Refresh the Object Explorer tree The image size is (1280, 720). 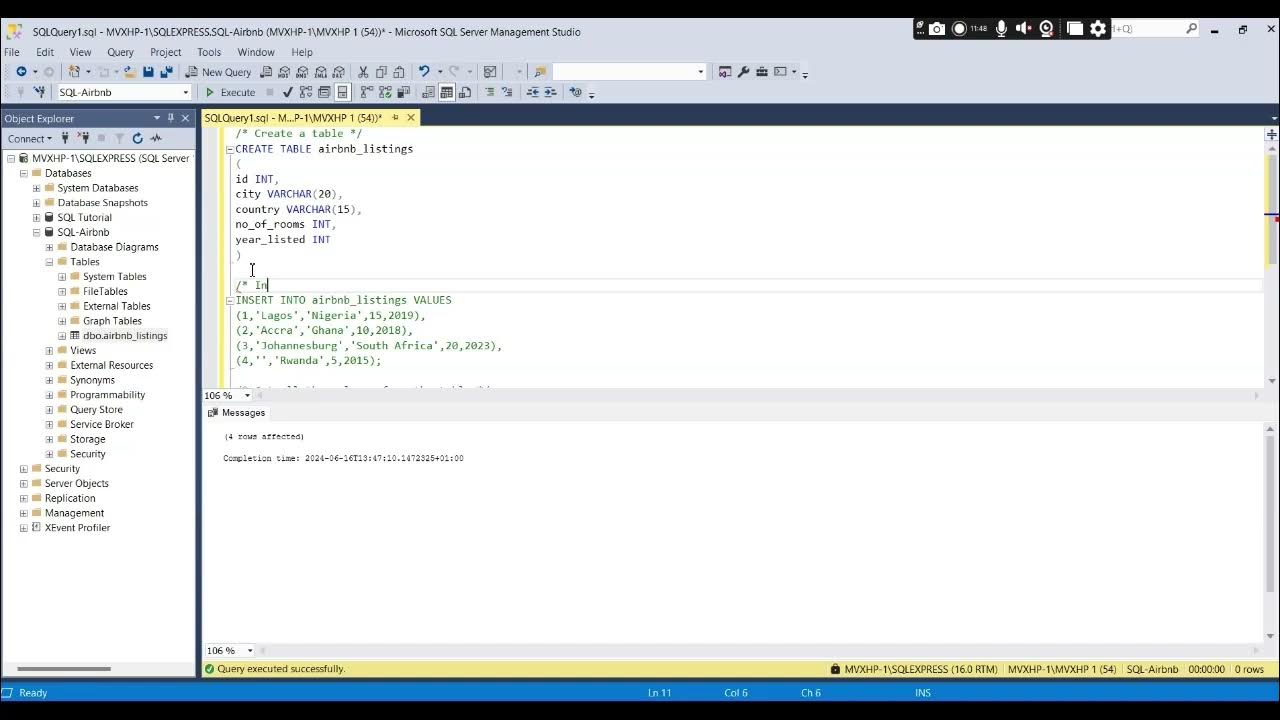click(137, 138)
